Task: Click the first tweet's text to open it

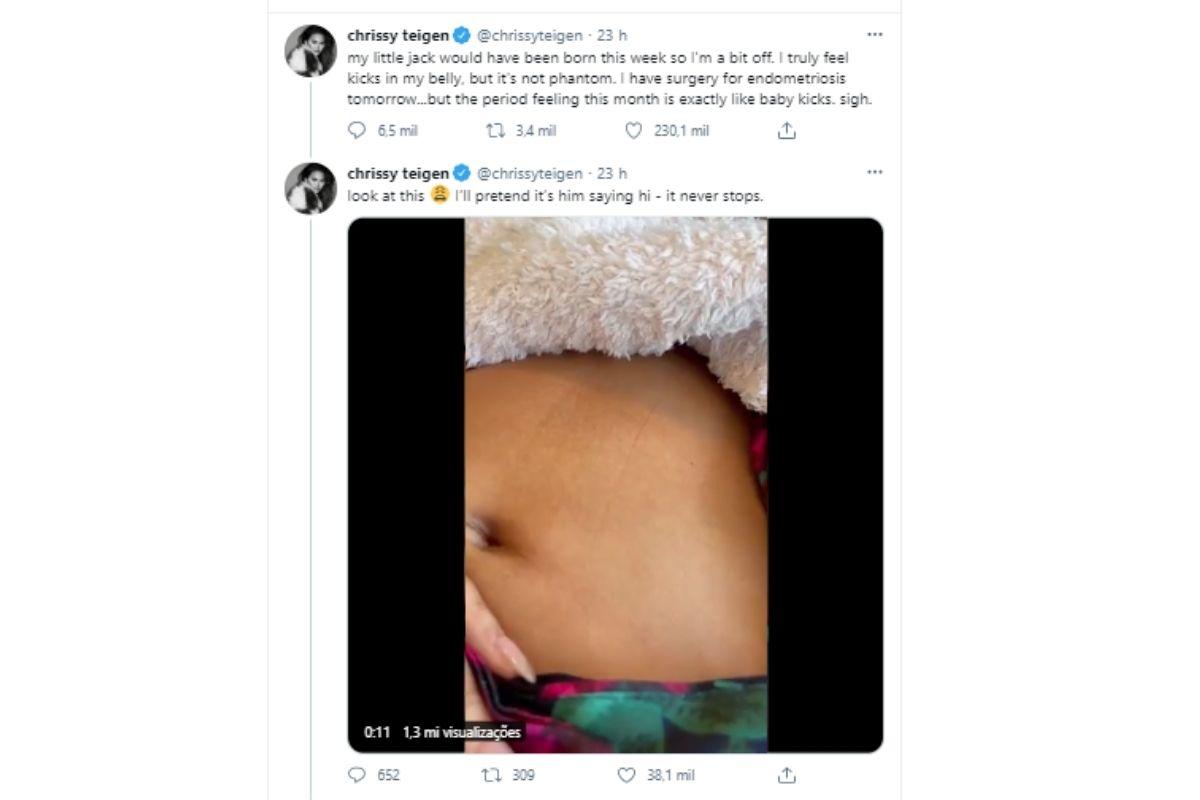Action: pos(600,78)
